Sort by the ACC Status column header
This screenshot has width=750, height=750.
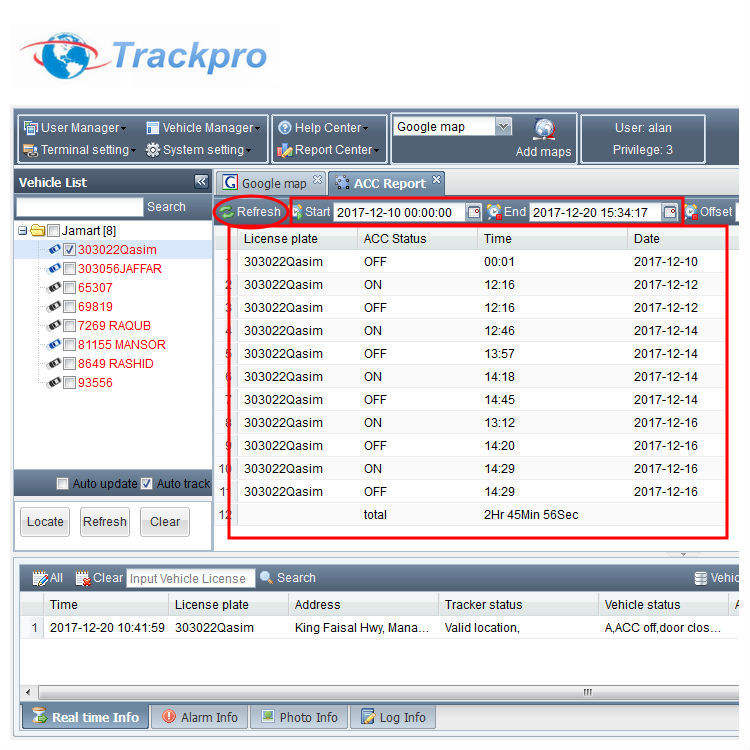tap(417, 239)
